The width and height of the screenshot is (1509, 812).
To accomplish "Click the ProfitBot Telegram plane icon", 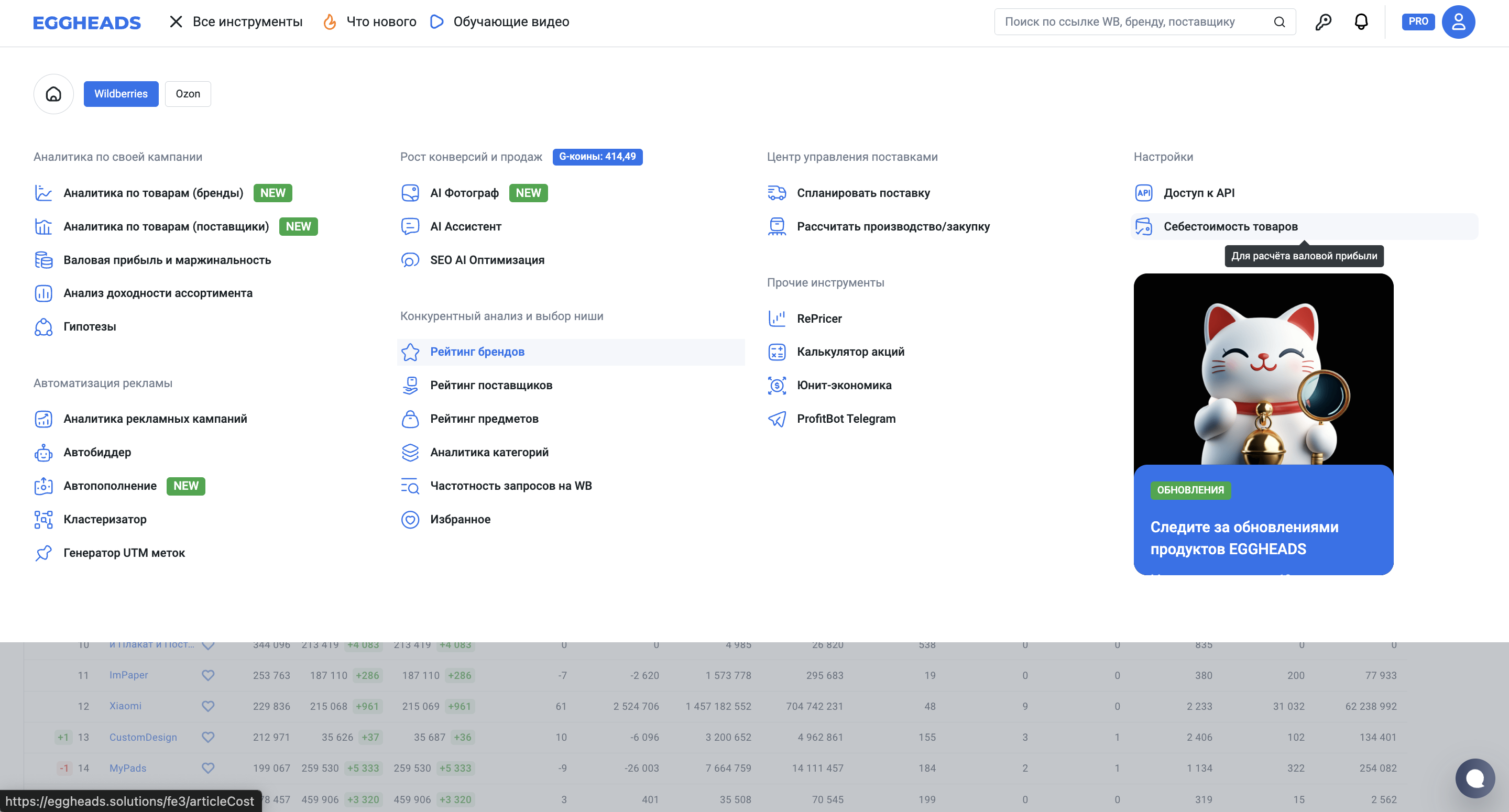I will [x=777, y=419].
